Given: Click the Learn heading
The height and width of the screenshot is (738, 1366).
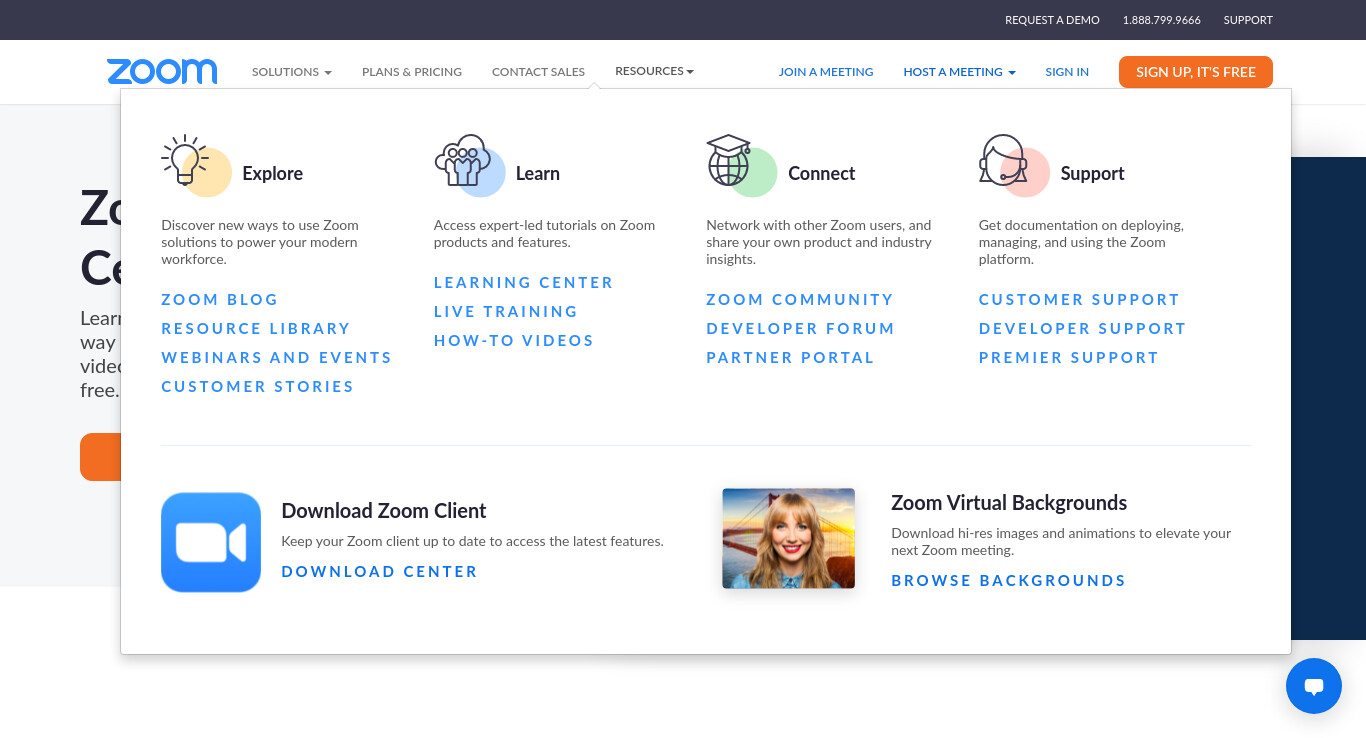Looking at the screenshot, I should (538, 173).
